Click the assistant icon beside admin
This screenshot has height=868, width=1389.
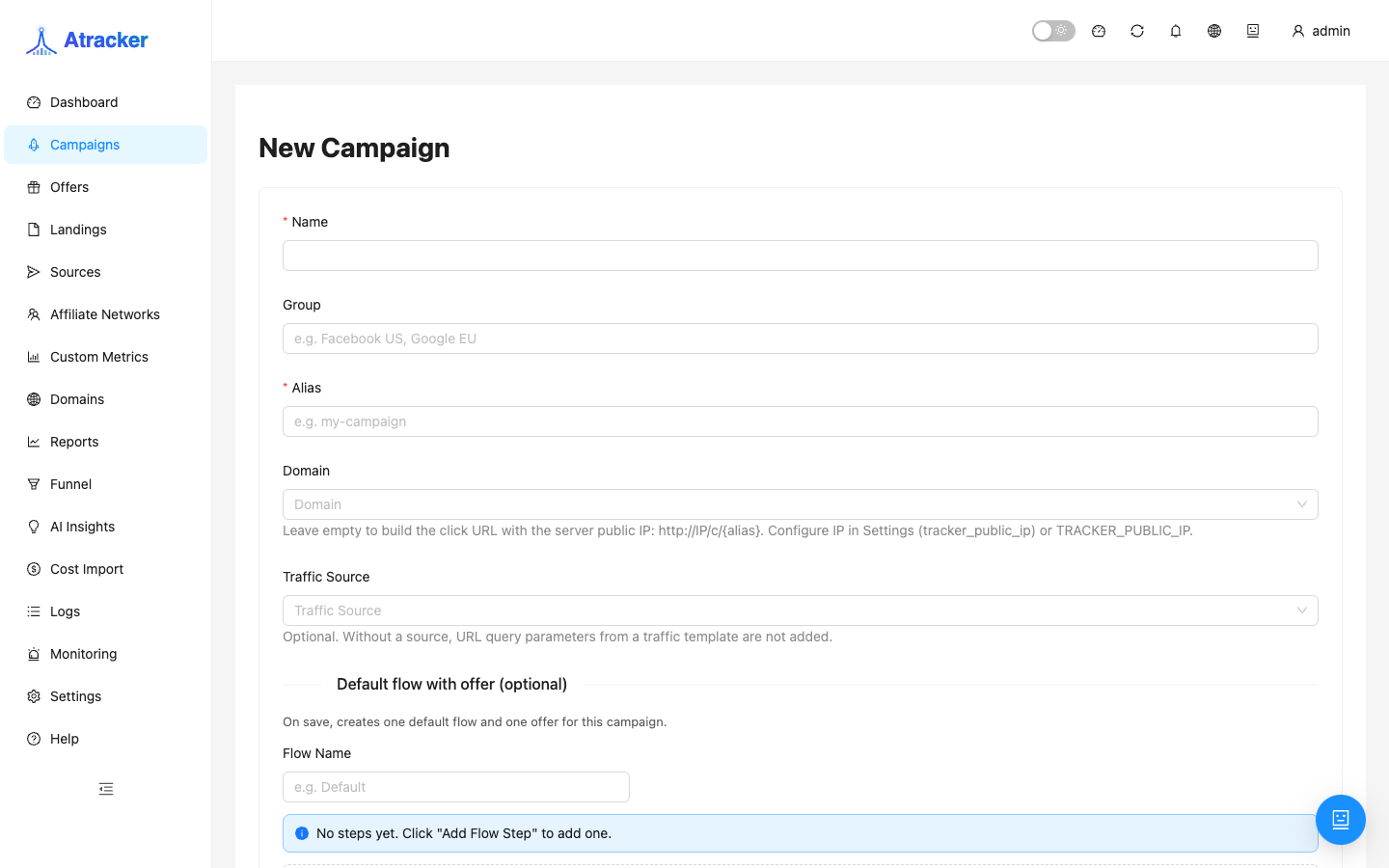pyautogui.click(x=1253, y=31)
